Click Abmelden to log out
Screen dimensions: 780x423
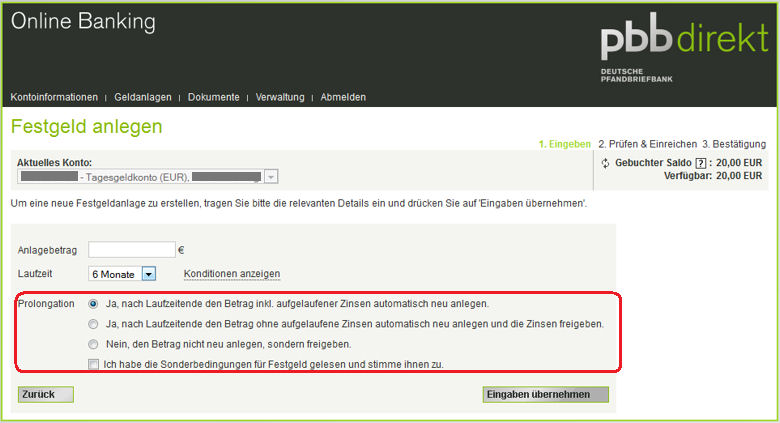[343, 97]
